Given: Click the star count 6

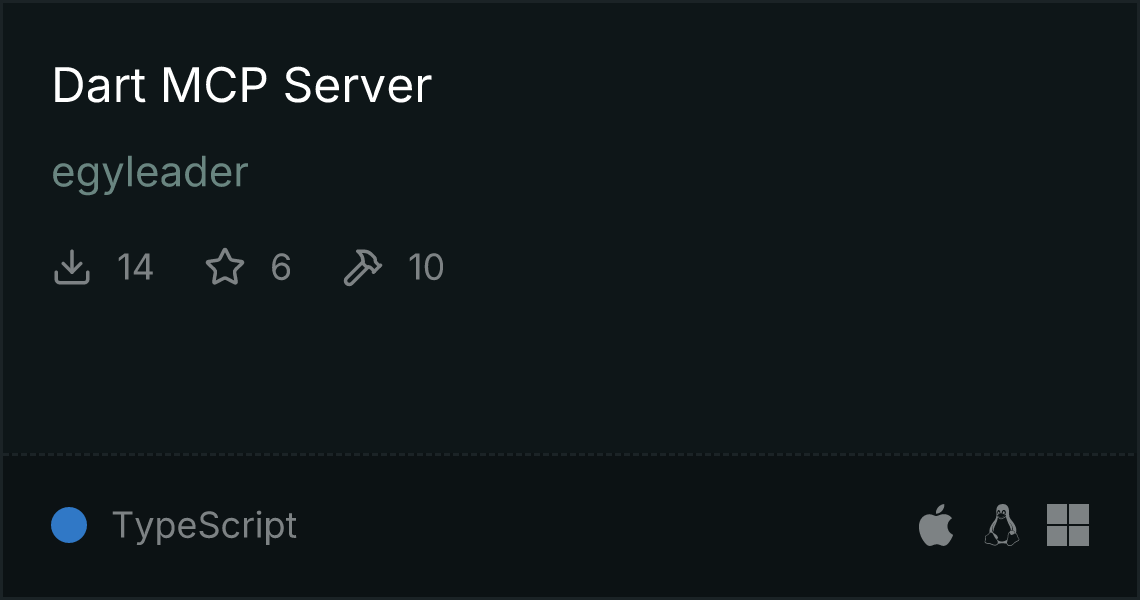Looking at the screenshot, I should pos(281,267).
